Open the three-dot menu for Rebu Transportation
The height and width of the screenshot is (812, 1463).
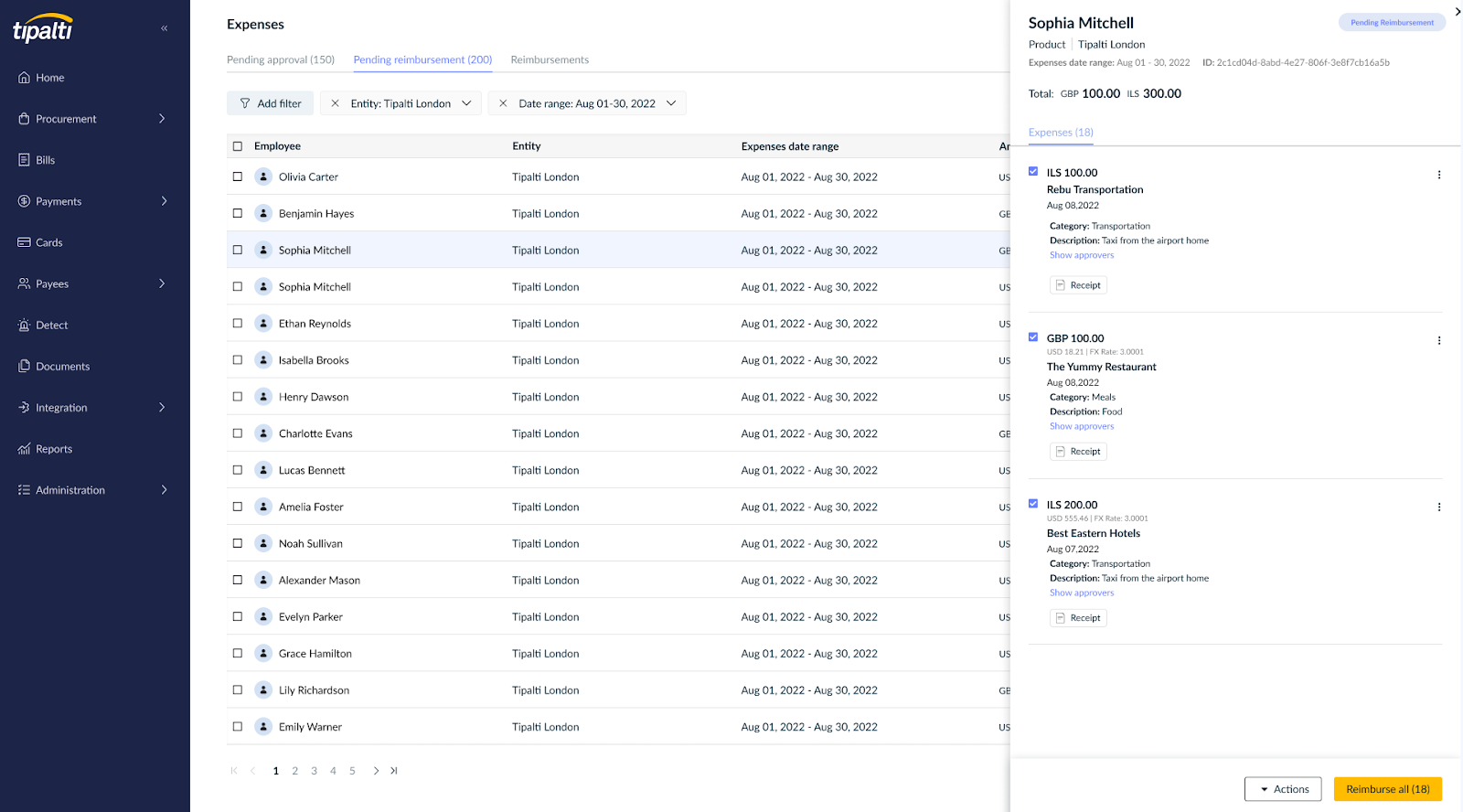click(1438, 175)
